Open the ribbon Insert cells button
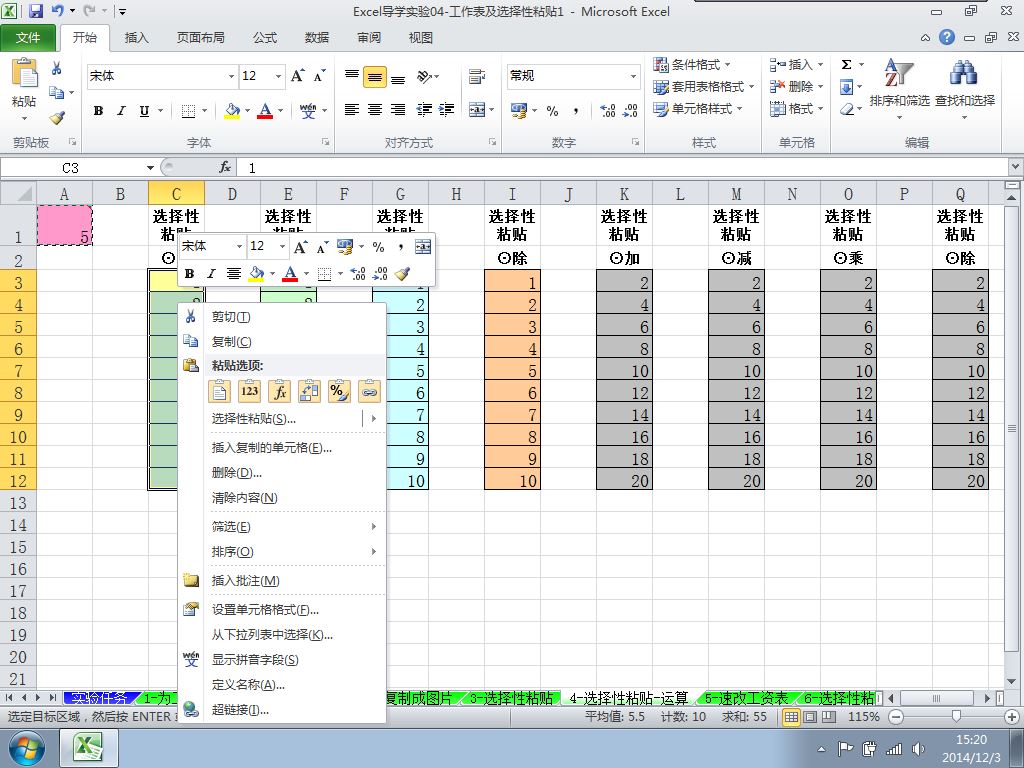 tap(796, 65)
